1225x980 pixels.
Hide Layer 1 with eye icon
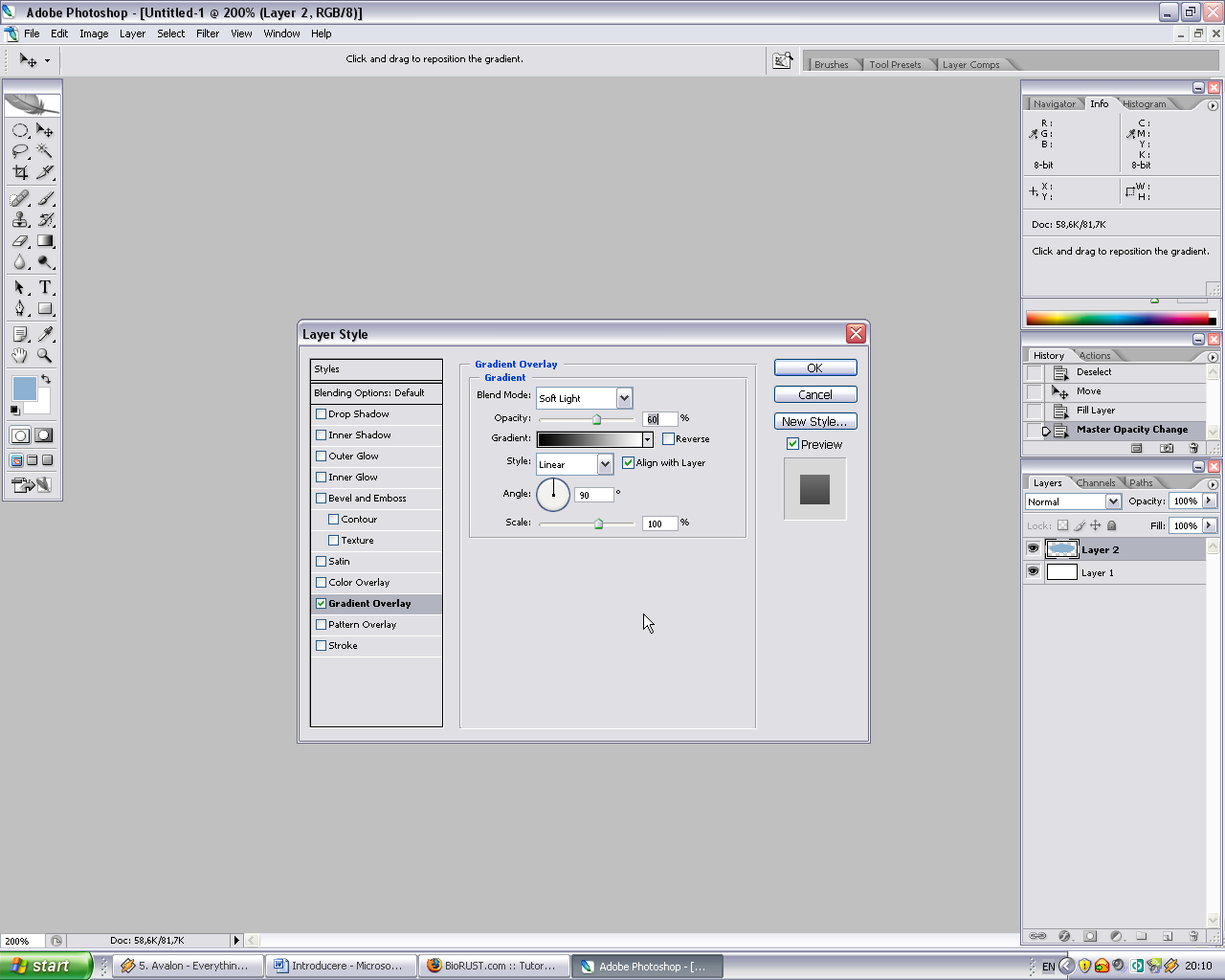tap(1033, 572)
